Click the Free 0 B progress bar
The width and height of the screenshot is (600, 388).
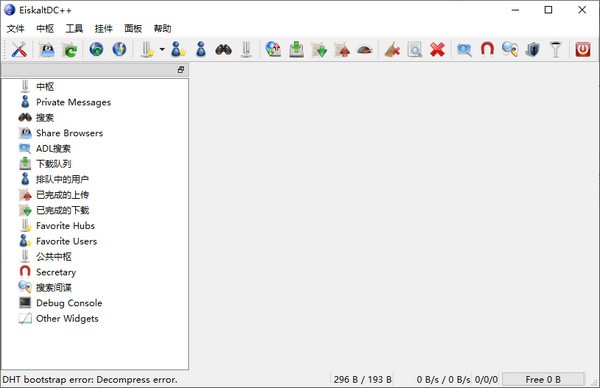(x=543, y=379)
